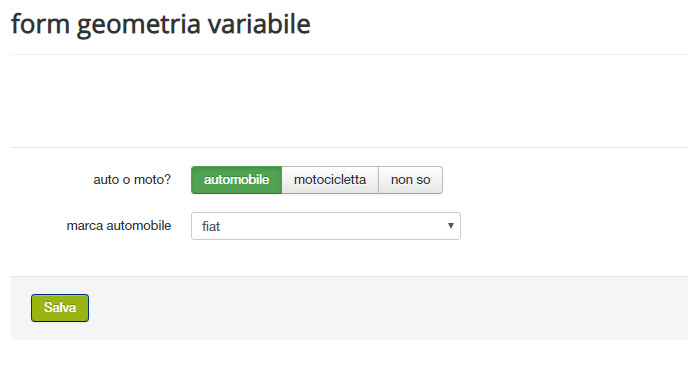Click the word 'variabile' in the title
The height and width of the screenshot is (374, 700).
pyautogui.click(x=259, y=24)
